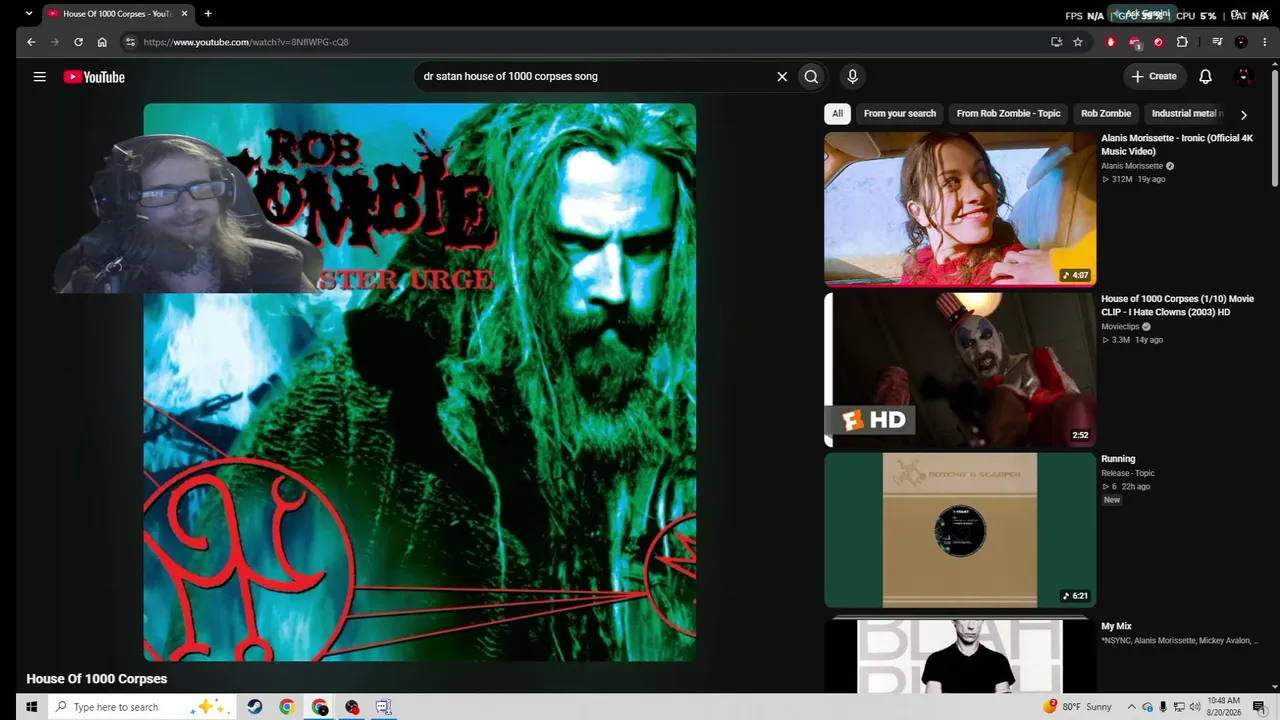The width and height of the screenshot is (1280, 720).
Task: Select the Rob Zombie chip
Action: [x=1106, y=114]
